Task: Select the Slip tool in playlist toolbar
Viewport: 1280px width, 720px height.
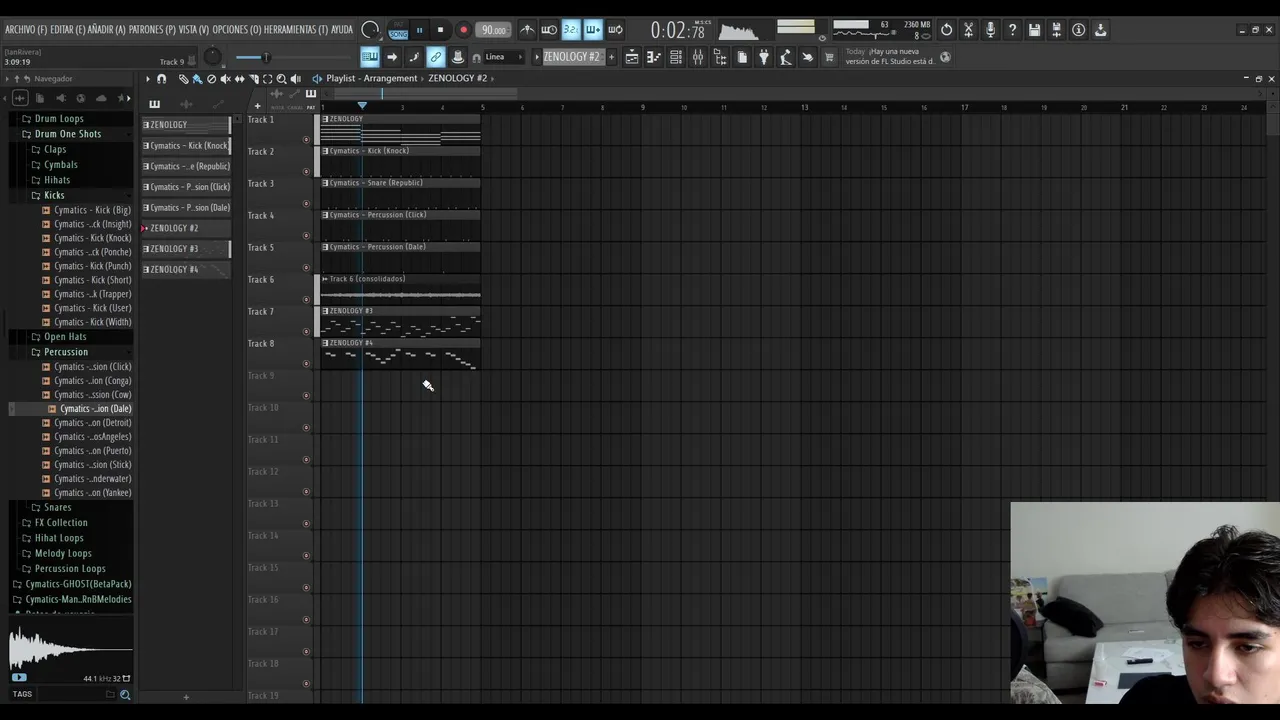Action: (239, 78)
